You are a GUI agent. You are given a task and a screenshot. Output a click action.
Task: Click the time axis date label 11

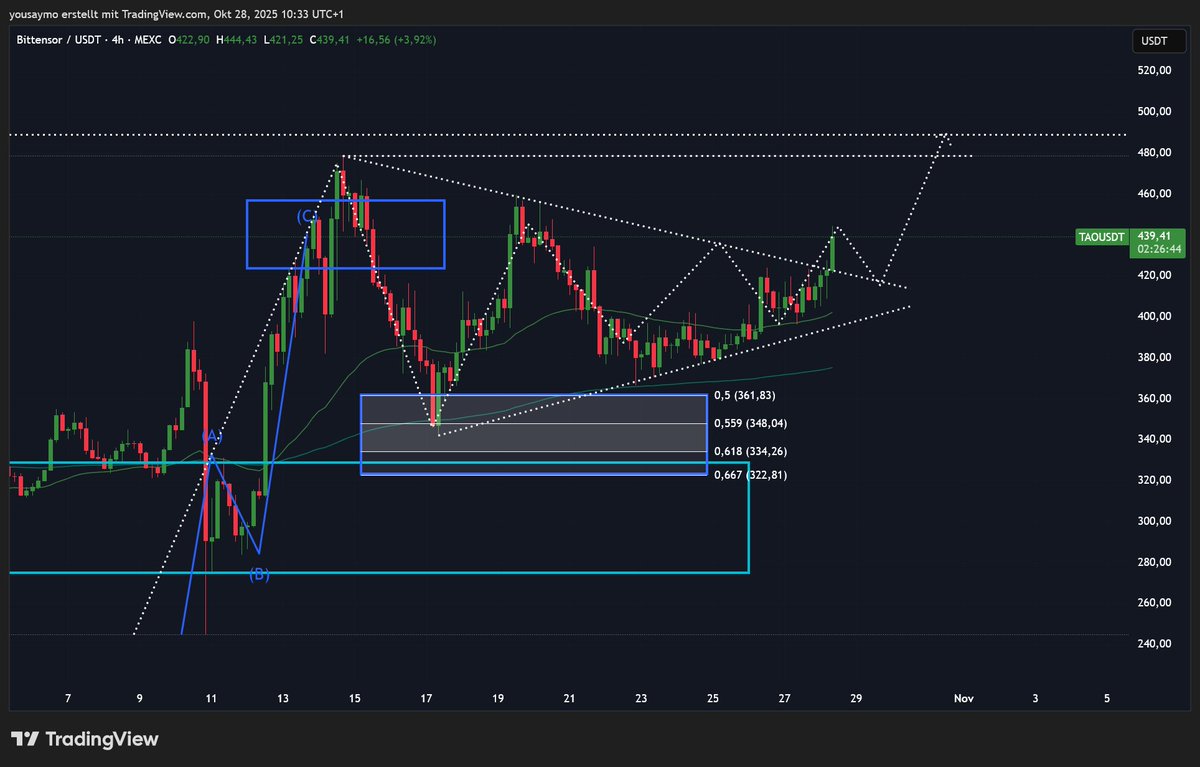click(210, 697)
